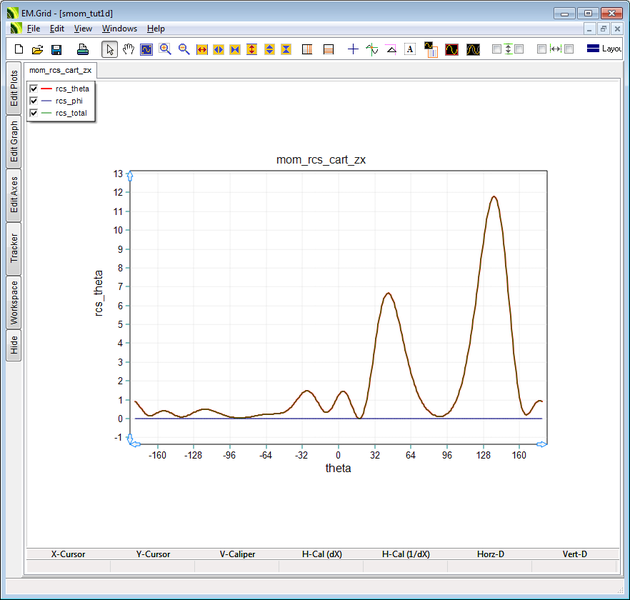Select the hand pan tool
Screen dimensions: 630x600
point(128,49)
